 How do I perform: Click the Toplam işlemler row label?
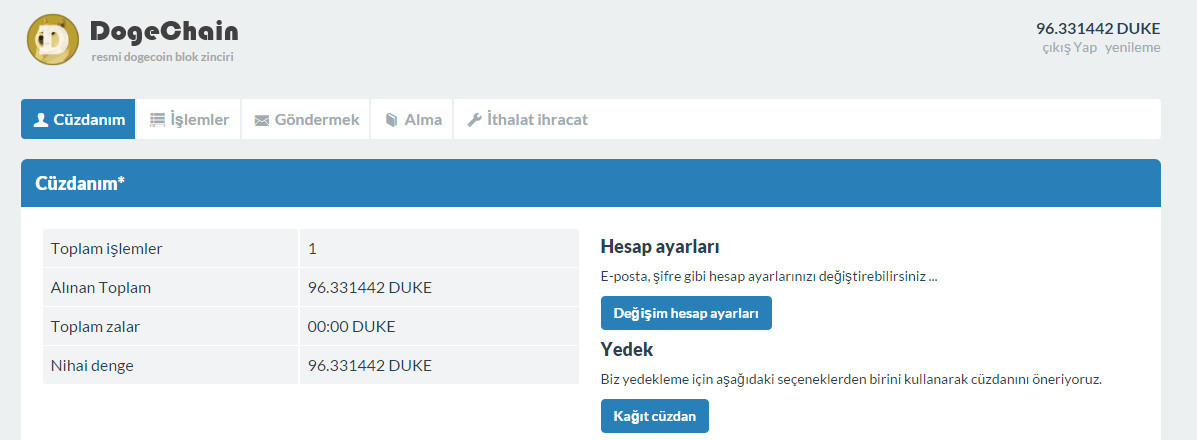point(106,249)
